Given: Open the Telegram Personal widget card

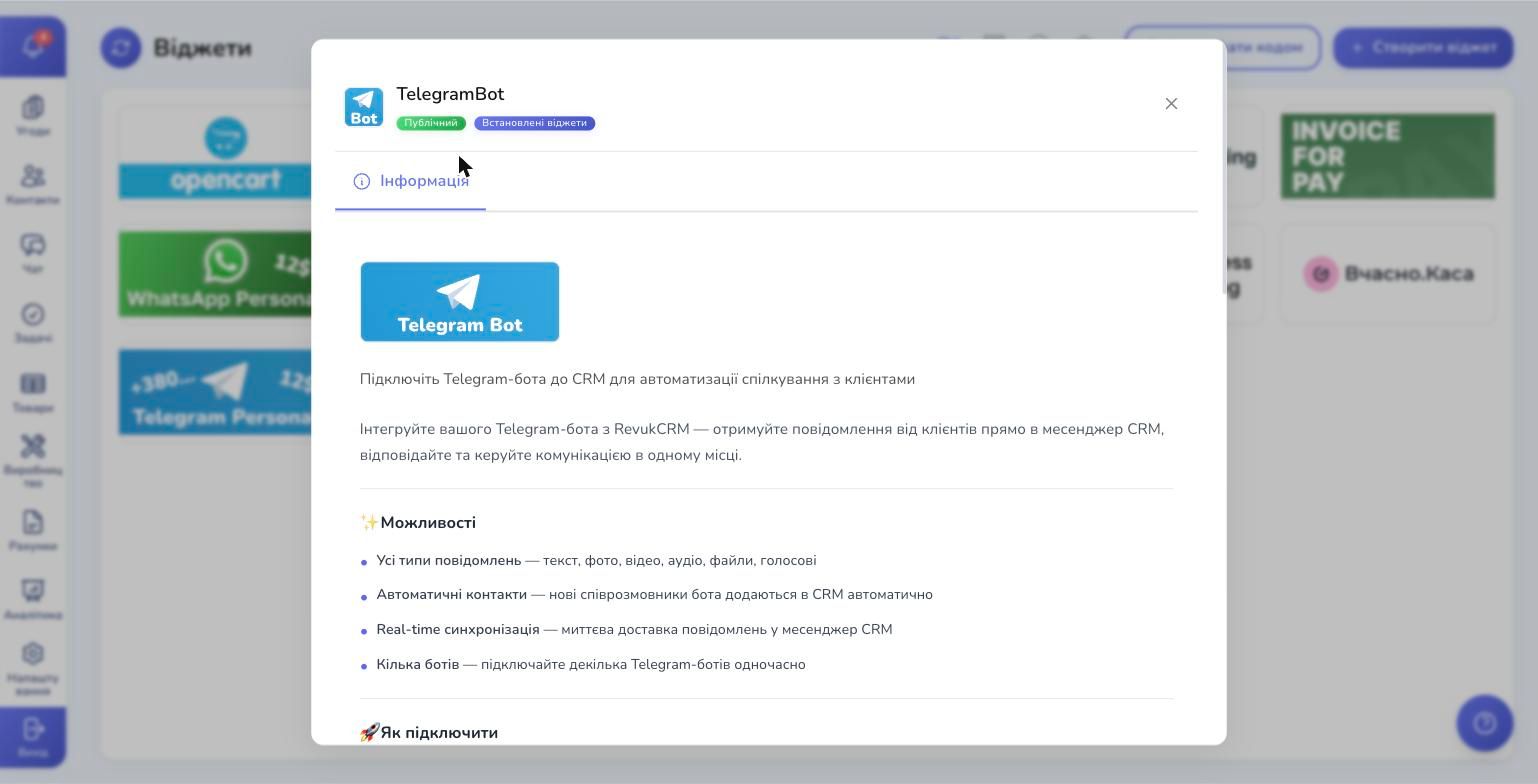Looking at the screenshot, I should [215, 392].
